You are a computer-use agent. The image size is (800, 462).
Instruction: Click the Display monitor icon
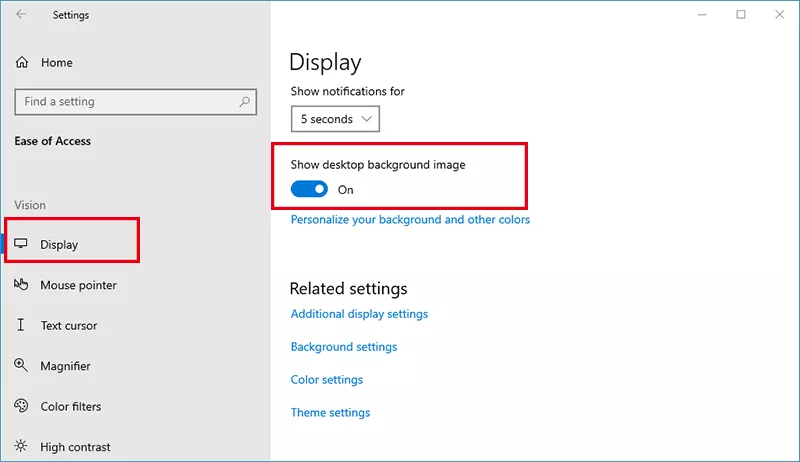(21, 243)
